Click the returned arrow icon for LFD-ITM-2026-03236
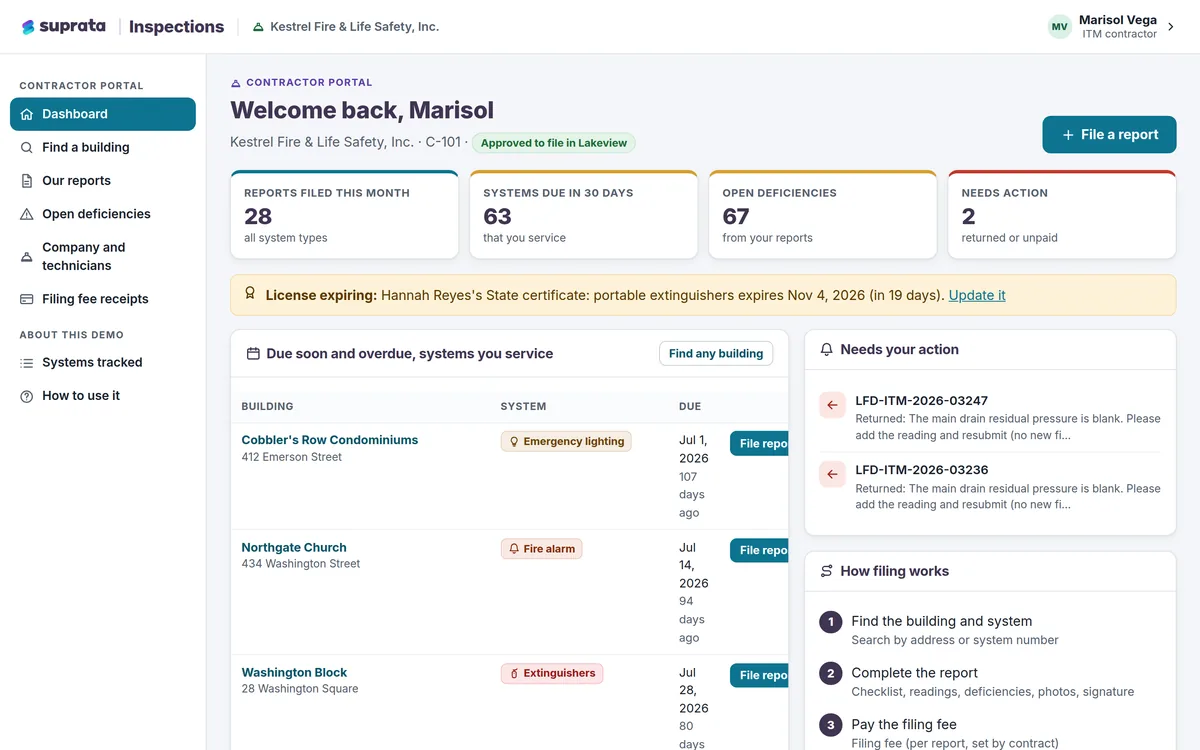 pos(832,474)
